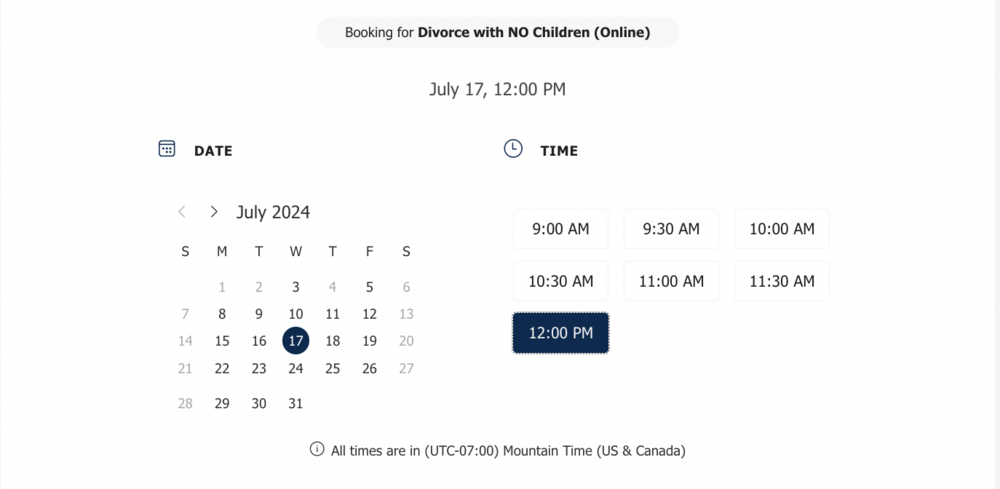Select July 17 on the calendar

pyautogui.click(x=296, y=341)
